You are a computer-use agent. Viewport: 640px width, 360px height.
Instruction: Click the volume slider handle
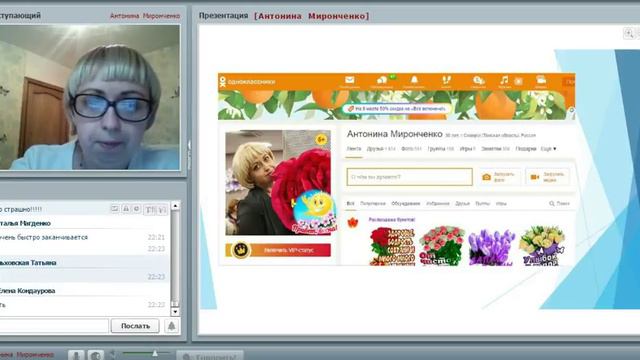pos(155,353)
